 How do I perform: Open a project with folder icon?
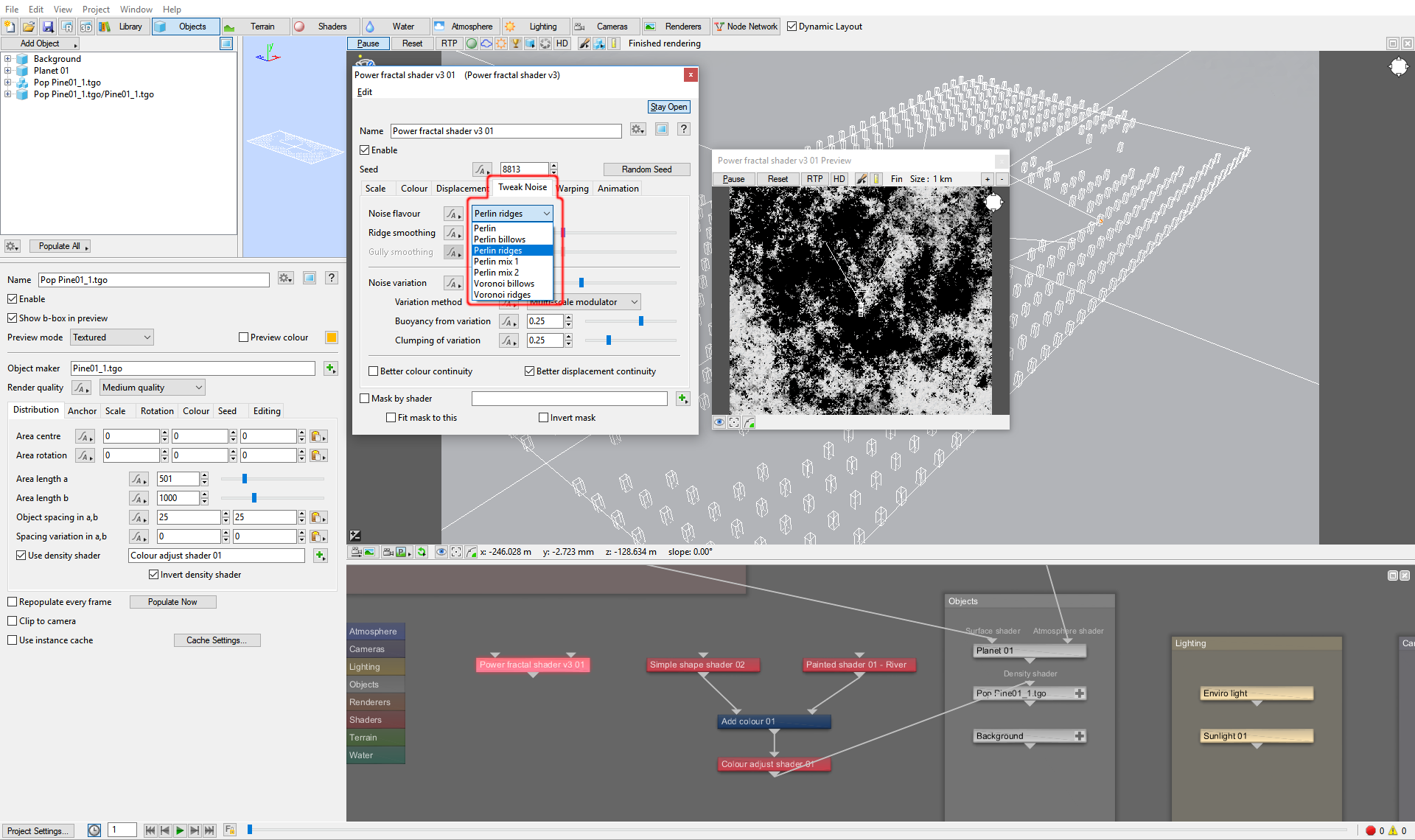tap(29, 27)
